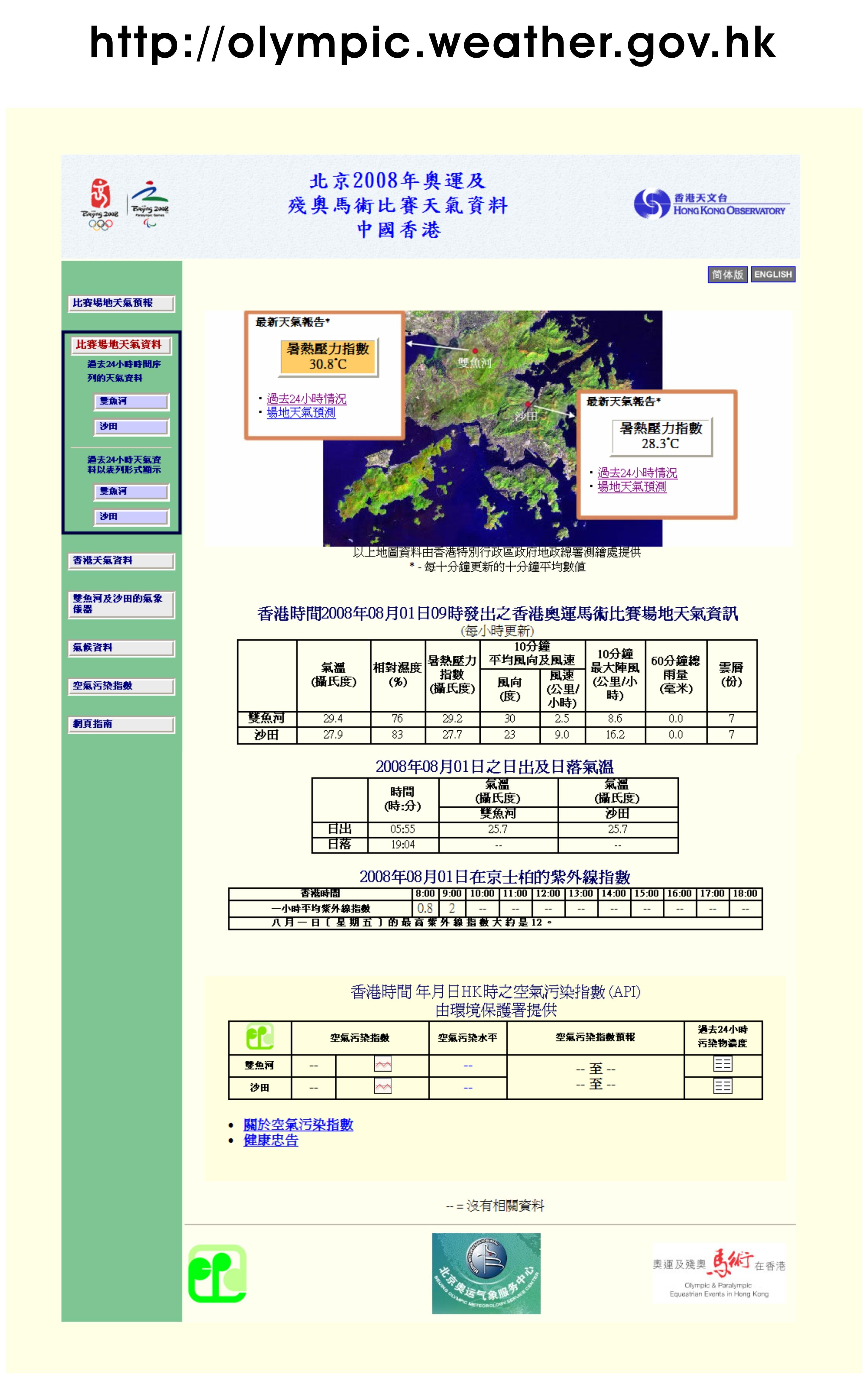Viewport: 868px width, 1379px height.
Task: Open air pollution trend chart for 沙田
Action: (x=383, y=1086)
